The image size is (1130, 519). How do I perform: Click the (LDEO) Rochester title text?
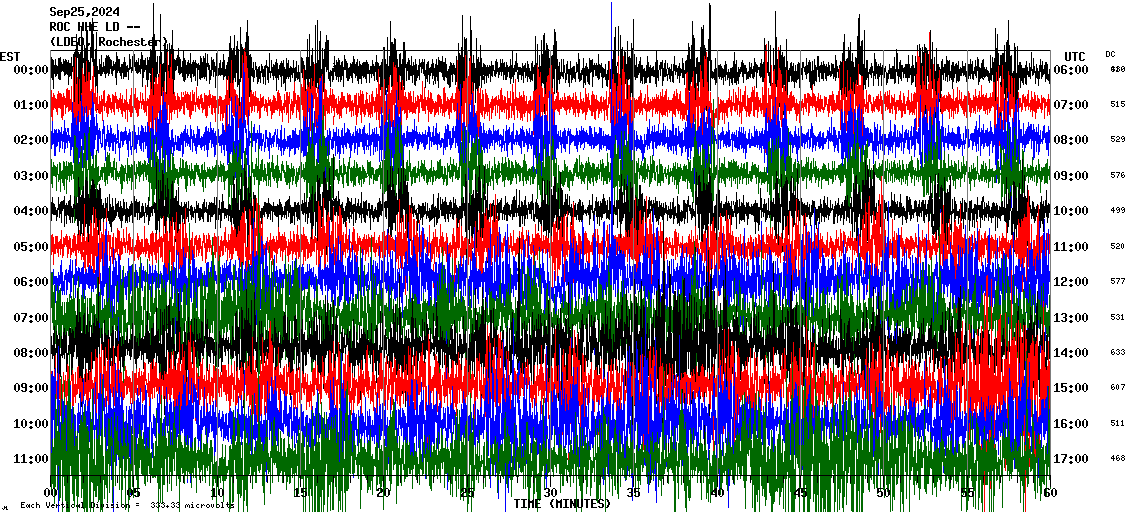(x=108, y=42)
